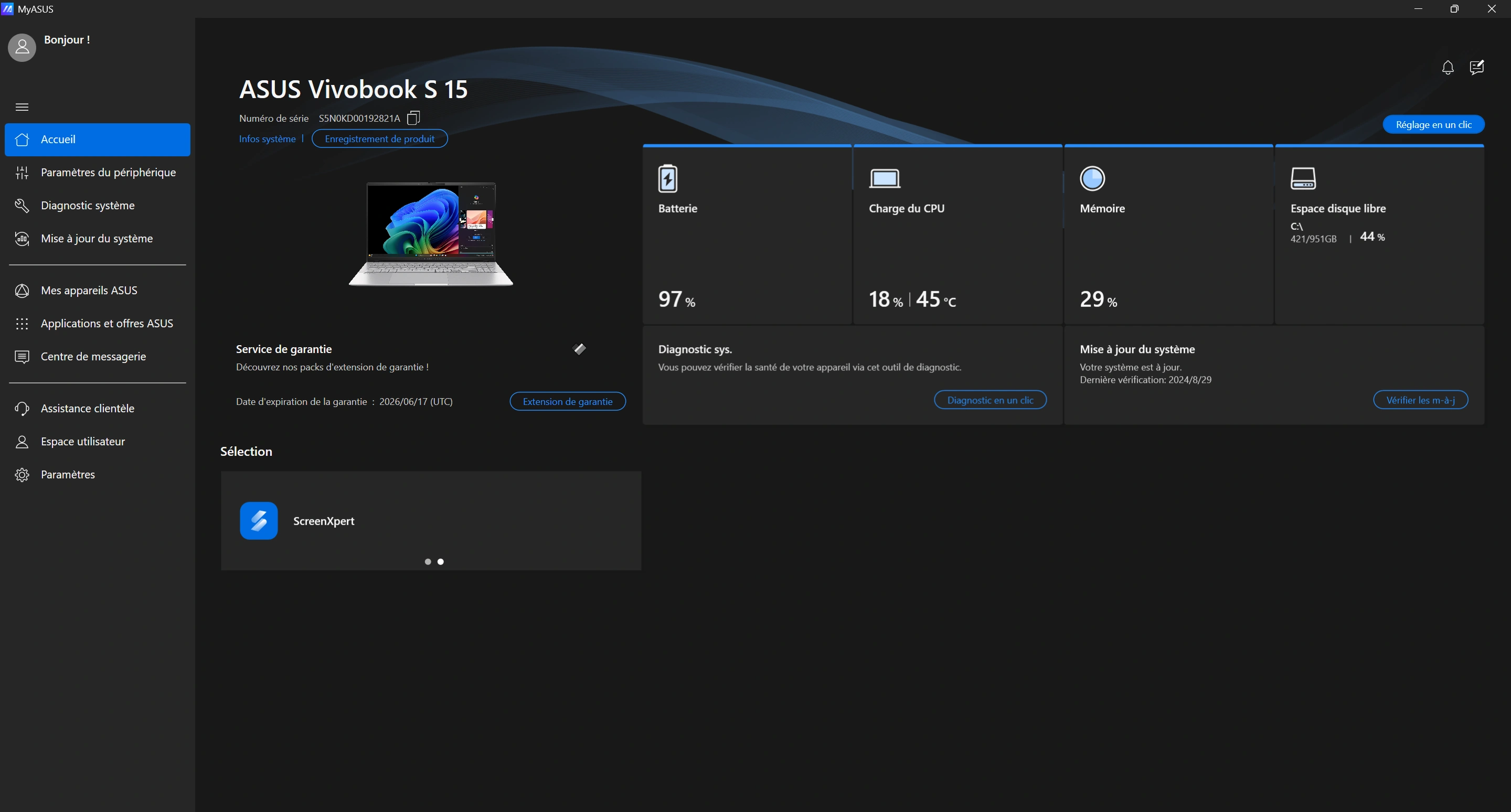The width and height of the screenshot is (1511, 812).
Task: Click the apps grid dots icon
Action: click(22, 324)
